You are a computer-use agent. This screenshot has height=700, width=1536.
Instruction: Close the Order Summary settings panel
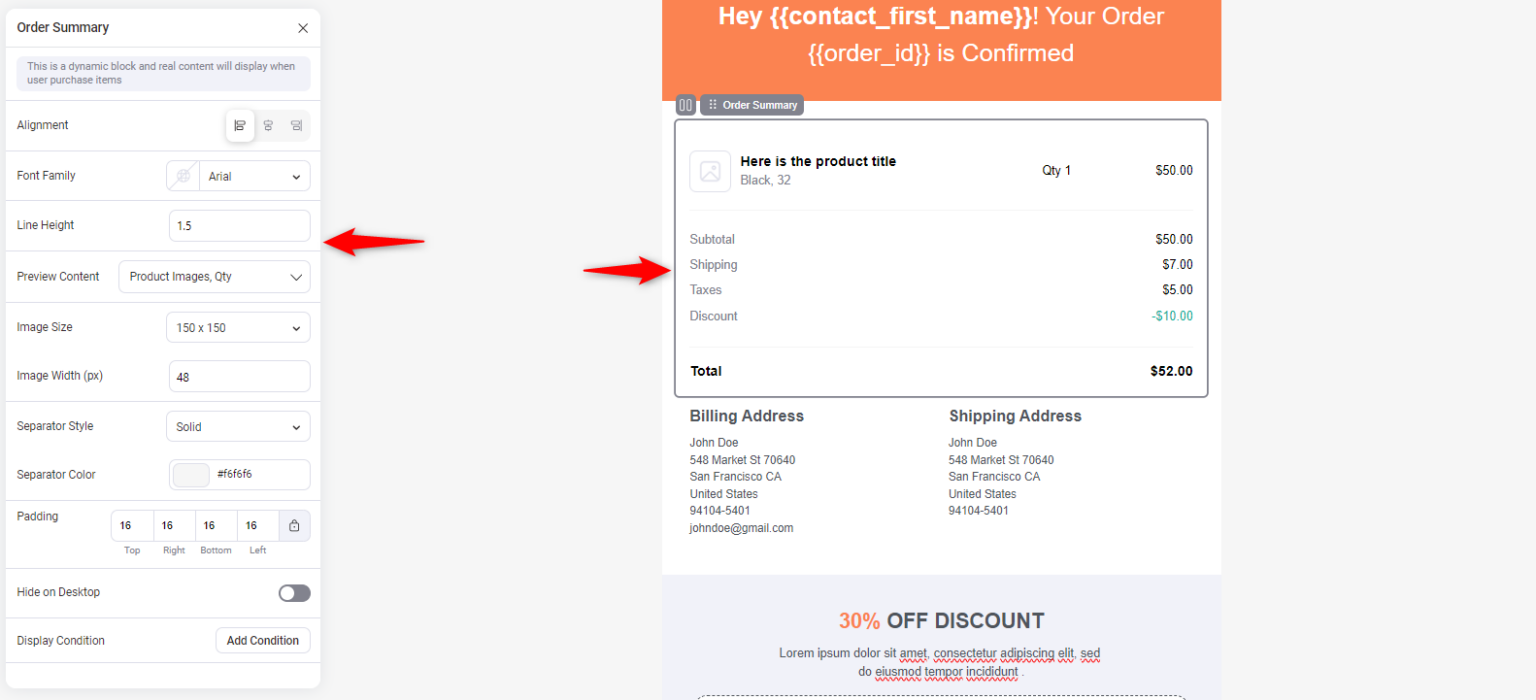tap(303, 27)
